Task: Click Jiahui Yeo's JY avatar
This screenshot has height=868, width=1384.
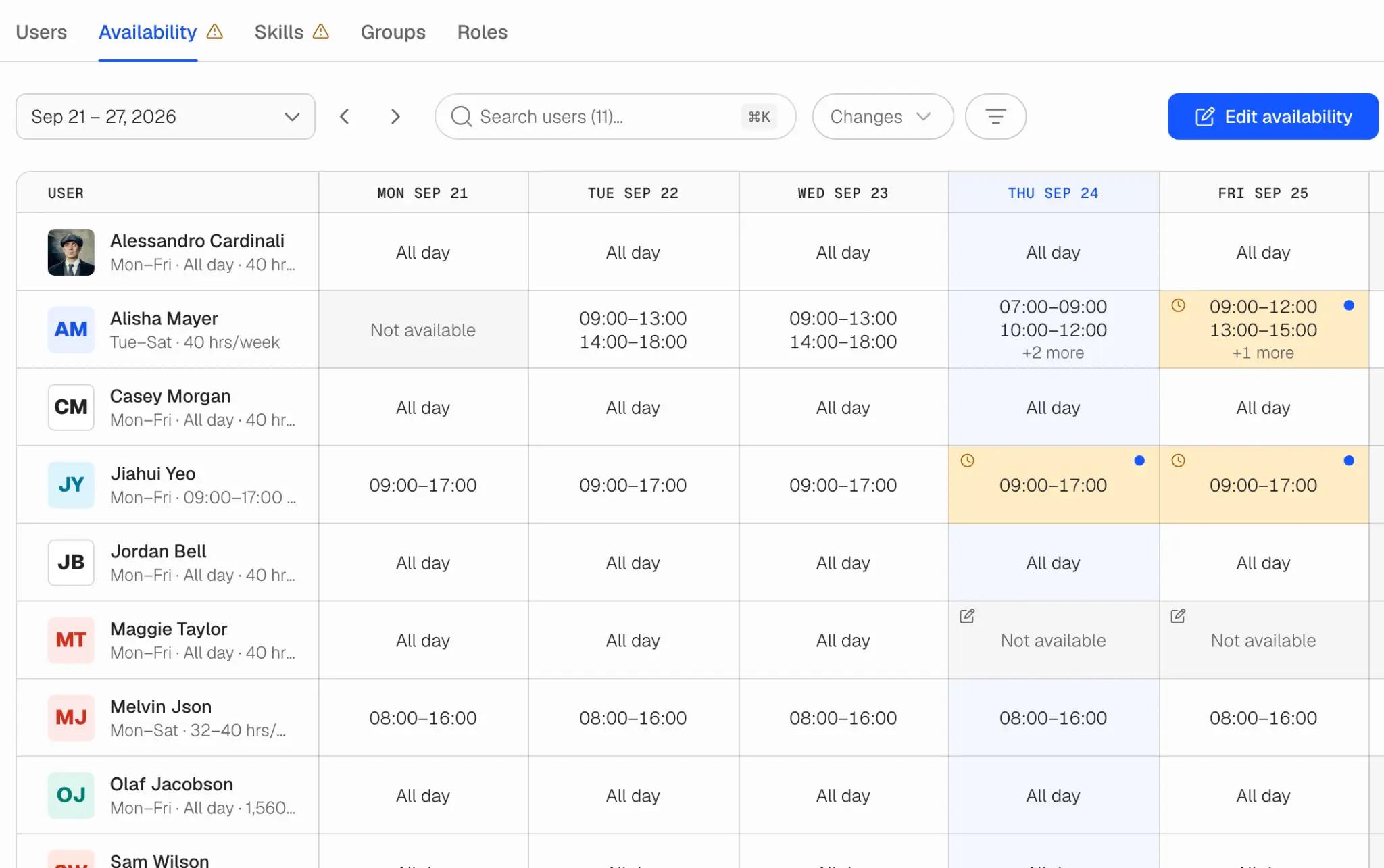Action: [x=71, y=485]
